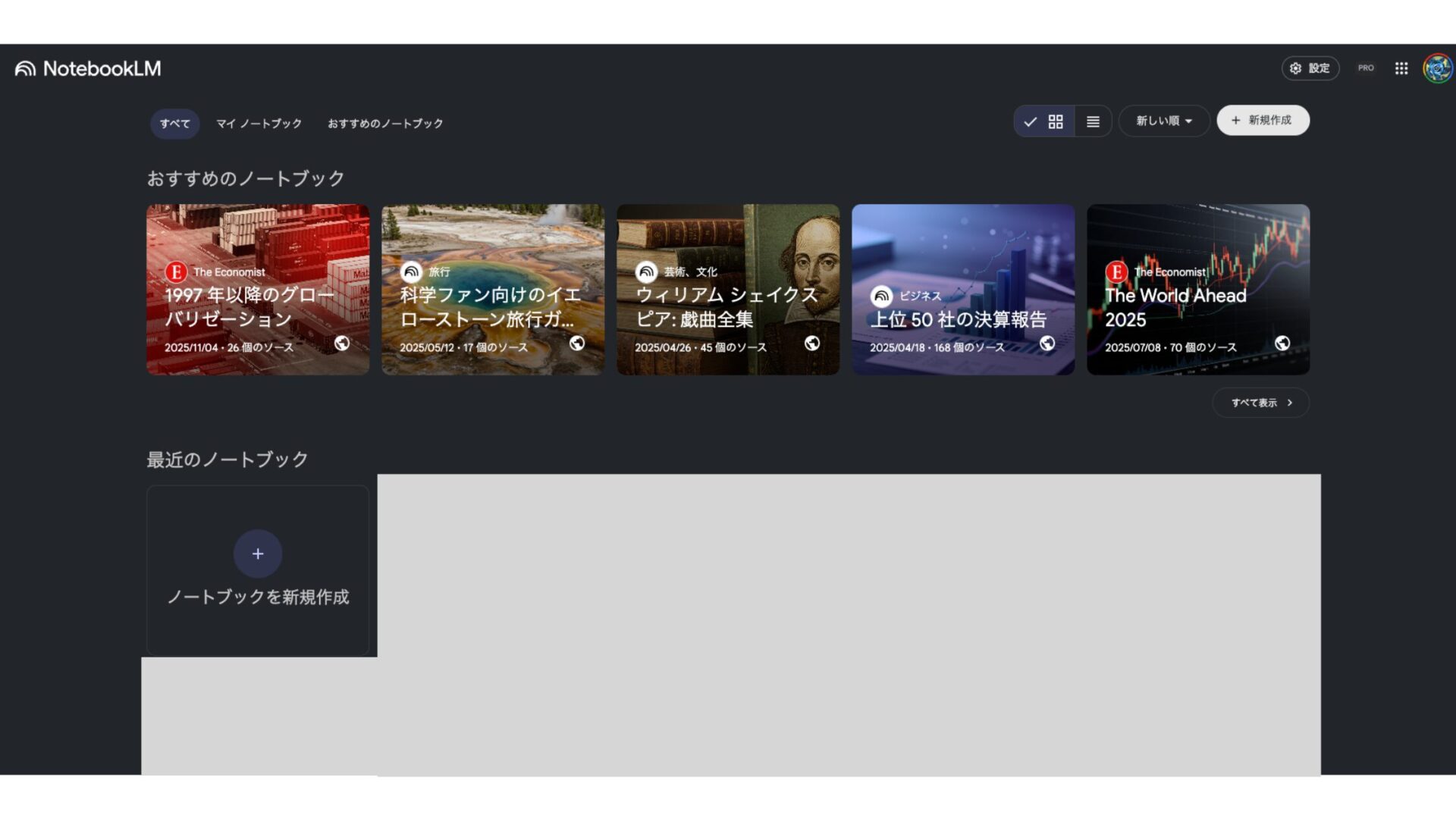Viewport: 1456px width, 819px height.
Task: Select the すべて filter chip
Action: pyautogui.click(x=174, y=124)
